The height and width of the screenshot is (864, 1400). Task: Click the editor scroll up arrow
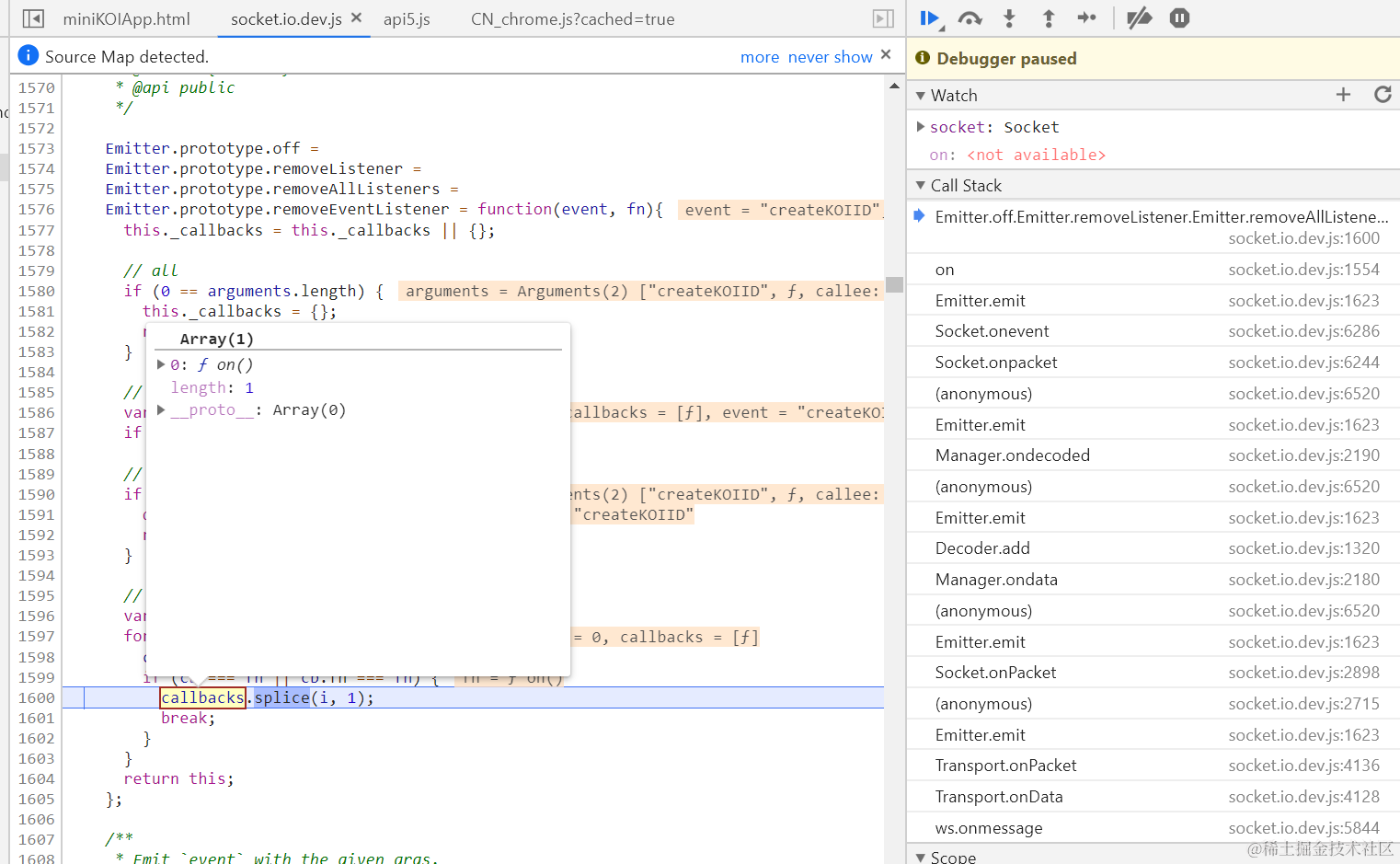coord(894,86)
